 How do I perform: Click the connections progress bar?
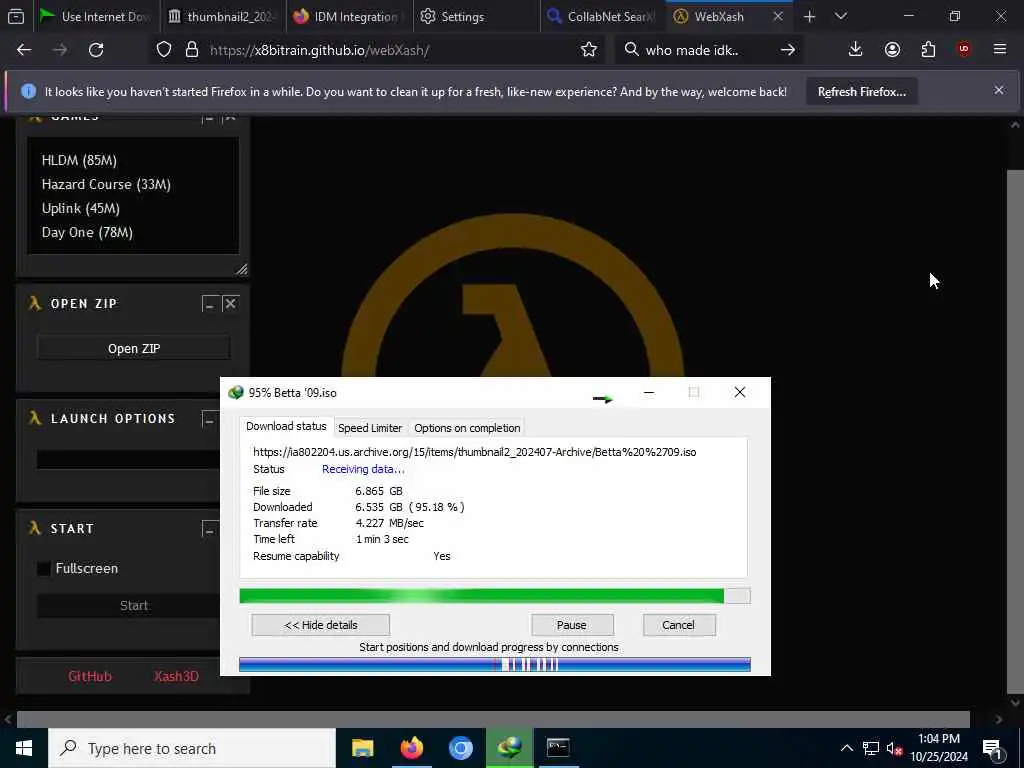[x=495, y=664]
